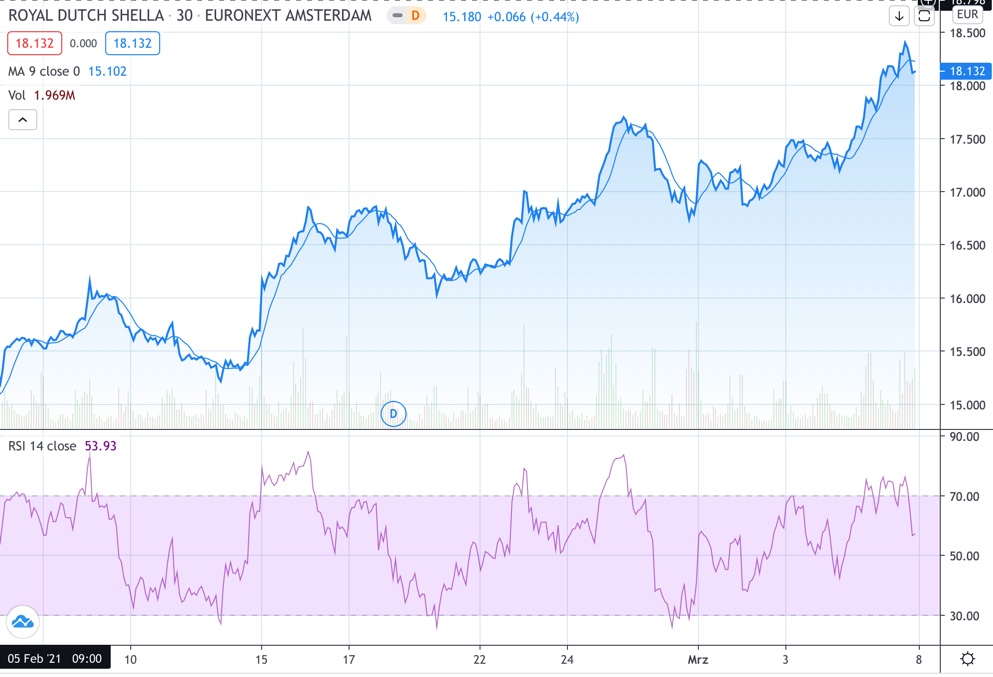Click the 22 date on time axis

tap(479, 659)
